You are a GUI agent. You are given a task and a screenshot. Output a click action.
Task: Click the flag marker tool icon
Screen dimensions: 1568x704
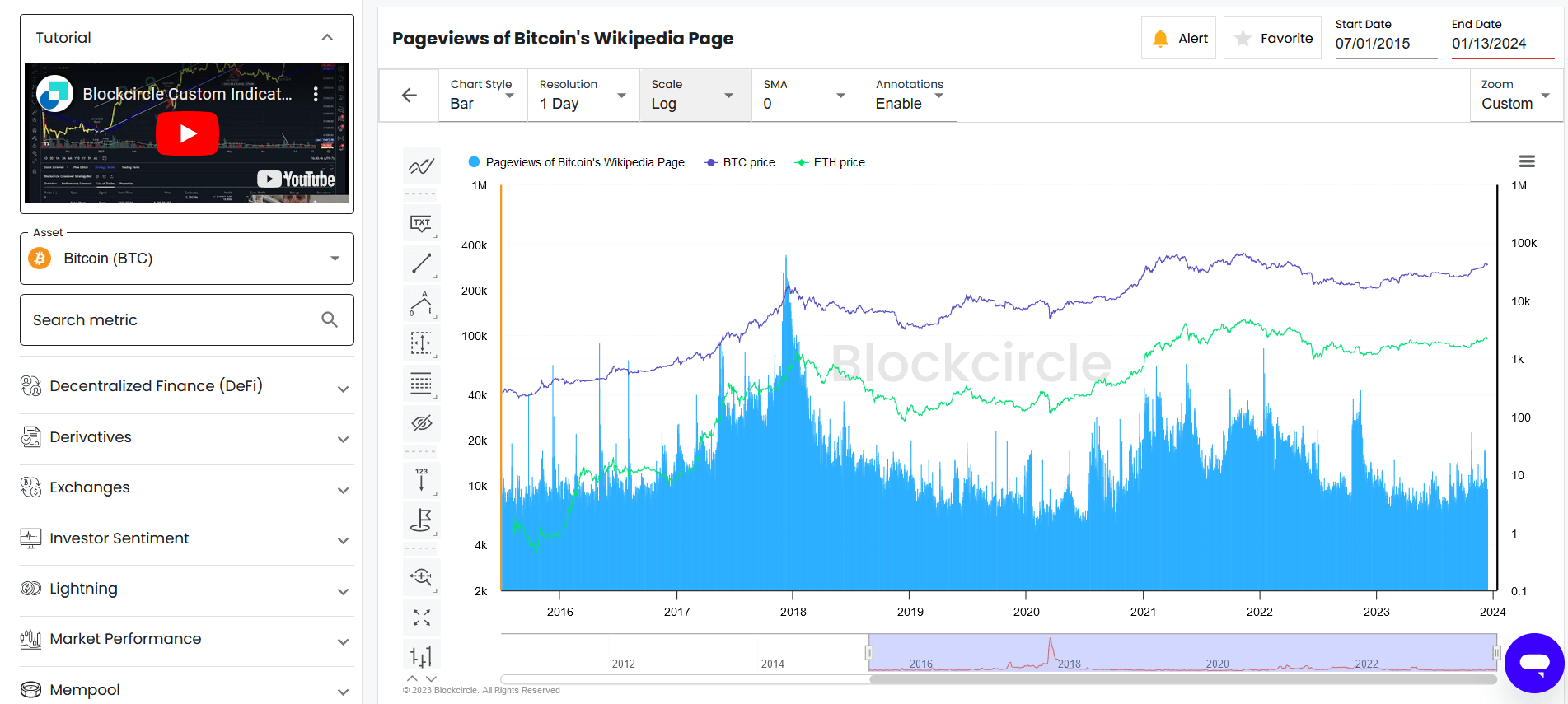pyautogui.click(x=421, y=520)
